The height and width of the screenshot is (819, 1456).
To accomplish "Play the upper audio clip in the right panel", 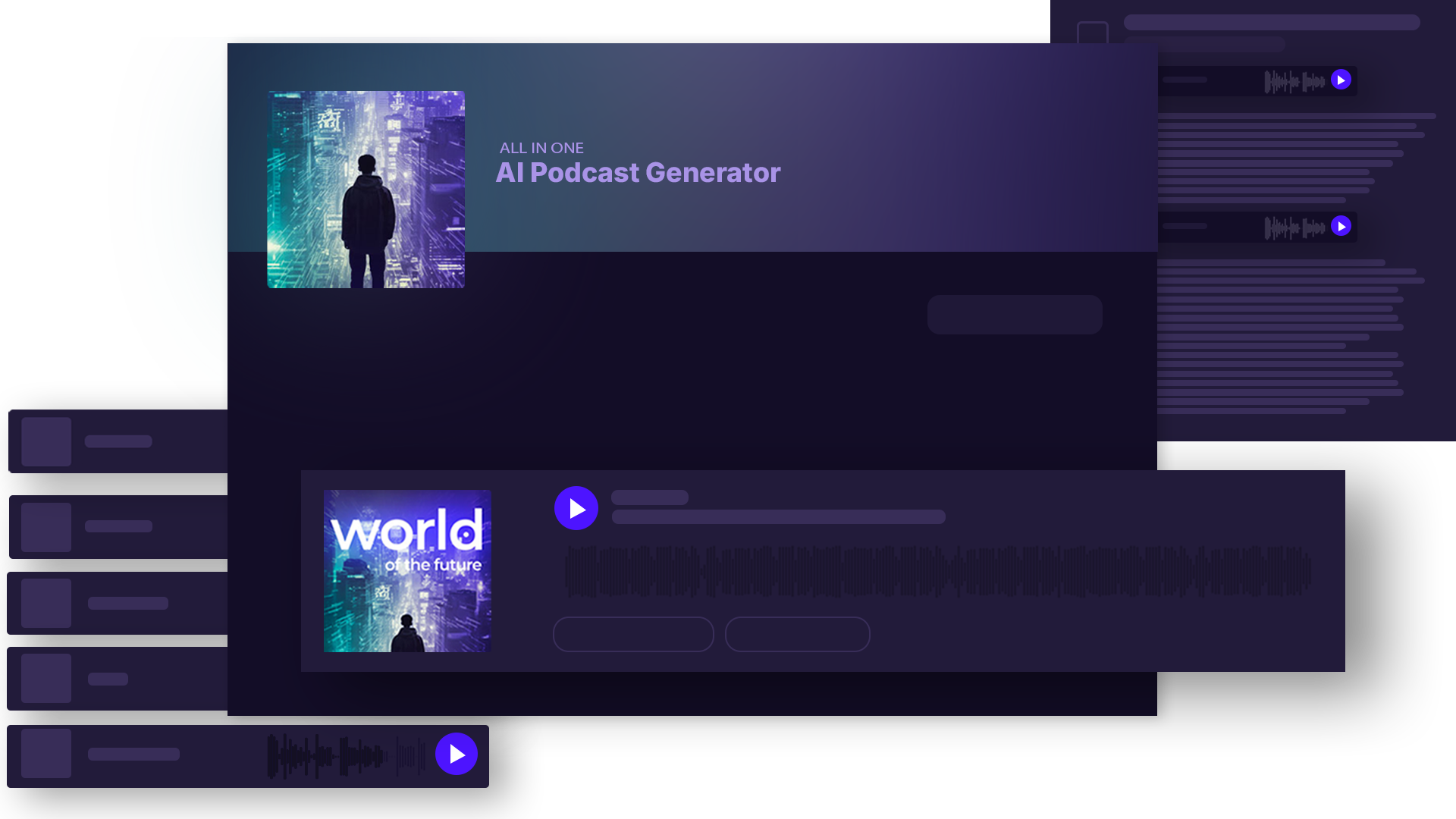I will pyautogui.click(x=1341, y=80).
